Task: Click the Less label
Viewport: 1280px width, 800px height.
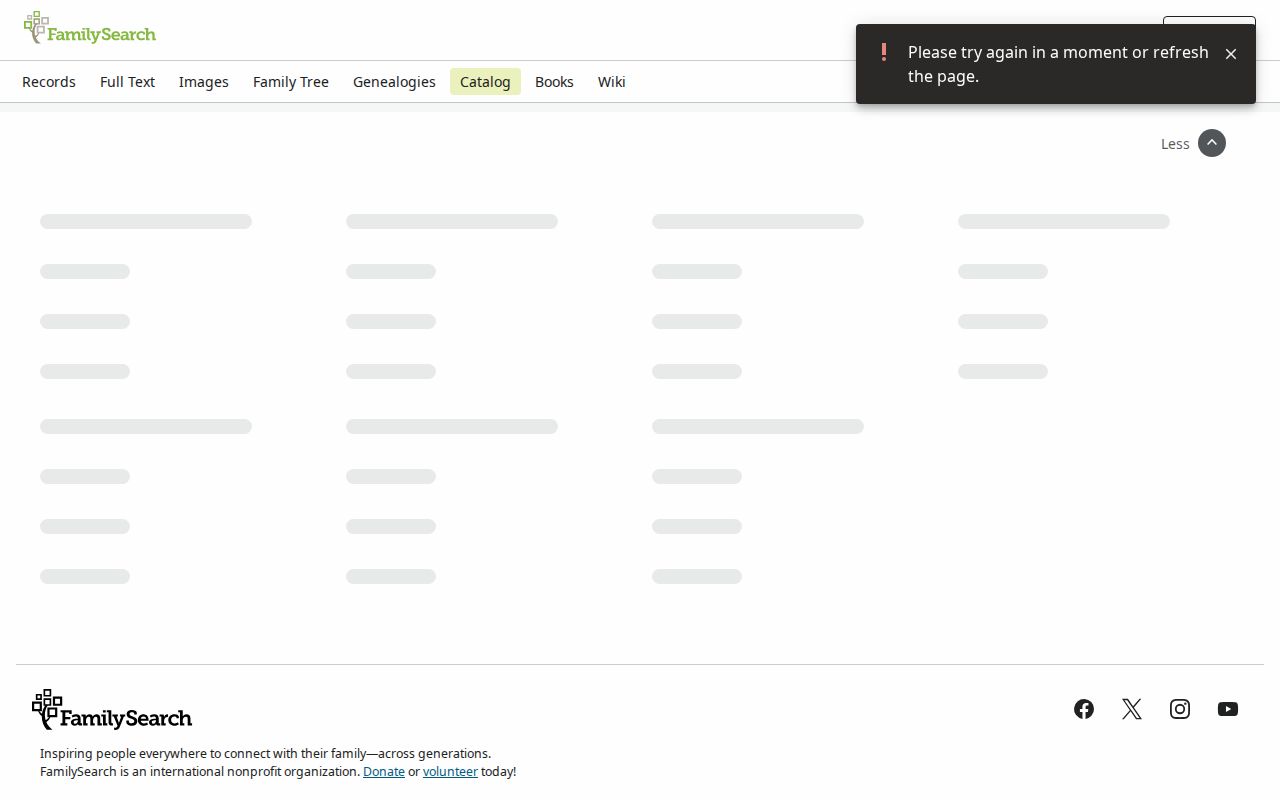Action: click(x=1175, y=144)
